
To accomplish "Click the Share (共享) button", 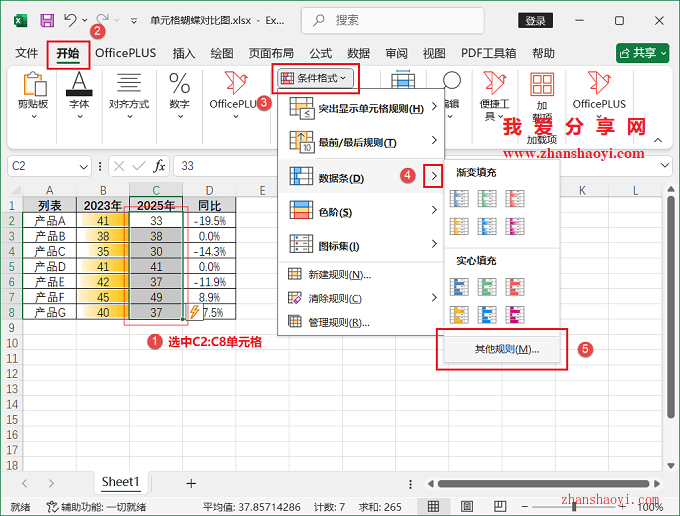I will [642, 53].
